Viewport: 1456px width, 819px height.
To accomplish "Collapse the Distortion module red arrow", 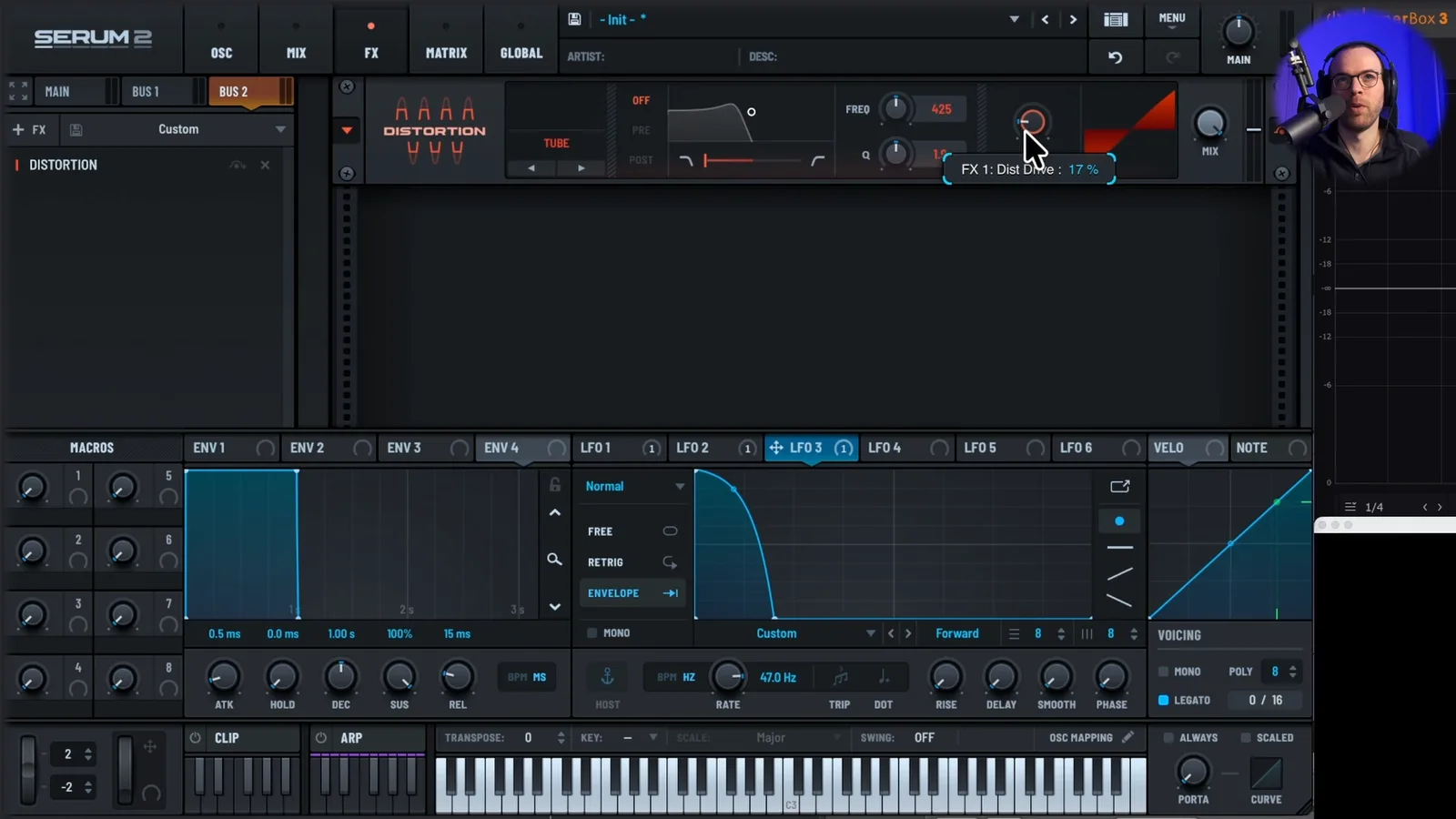I will coord(347,130).
